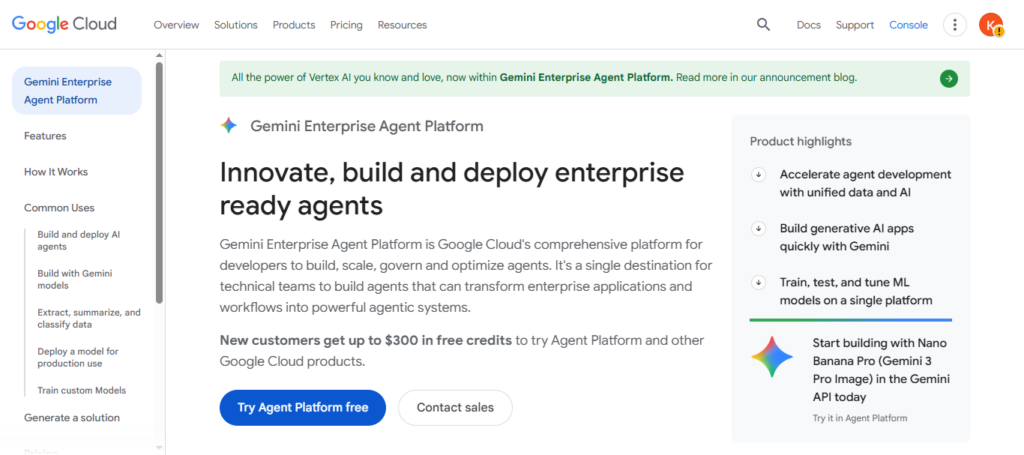Click the Google Cloud logo
Screen dimensions: 1024x455
[x=64, y=25]
